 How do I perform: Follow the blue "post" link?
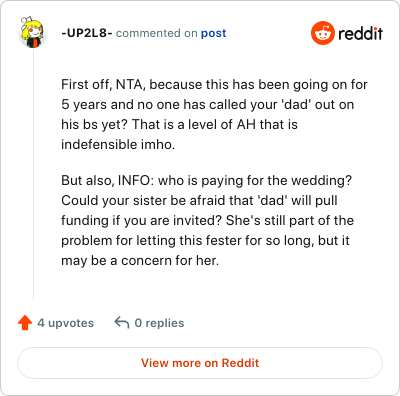pyautogui.click(x=213, y=33)
